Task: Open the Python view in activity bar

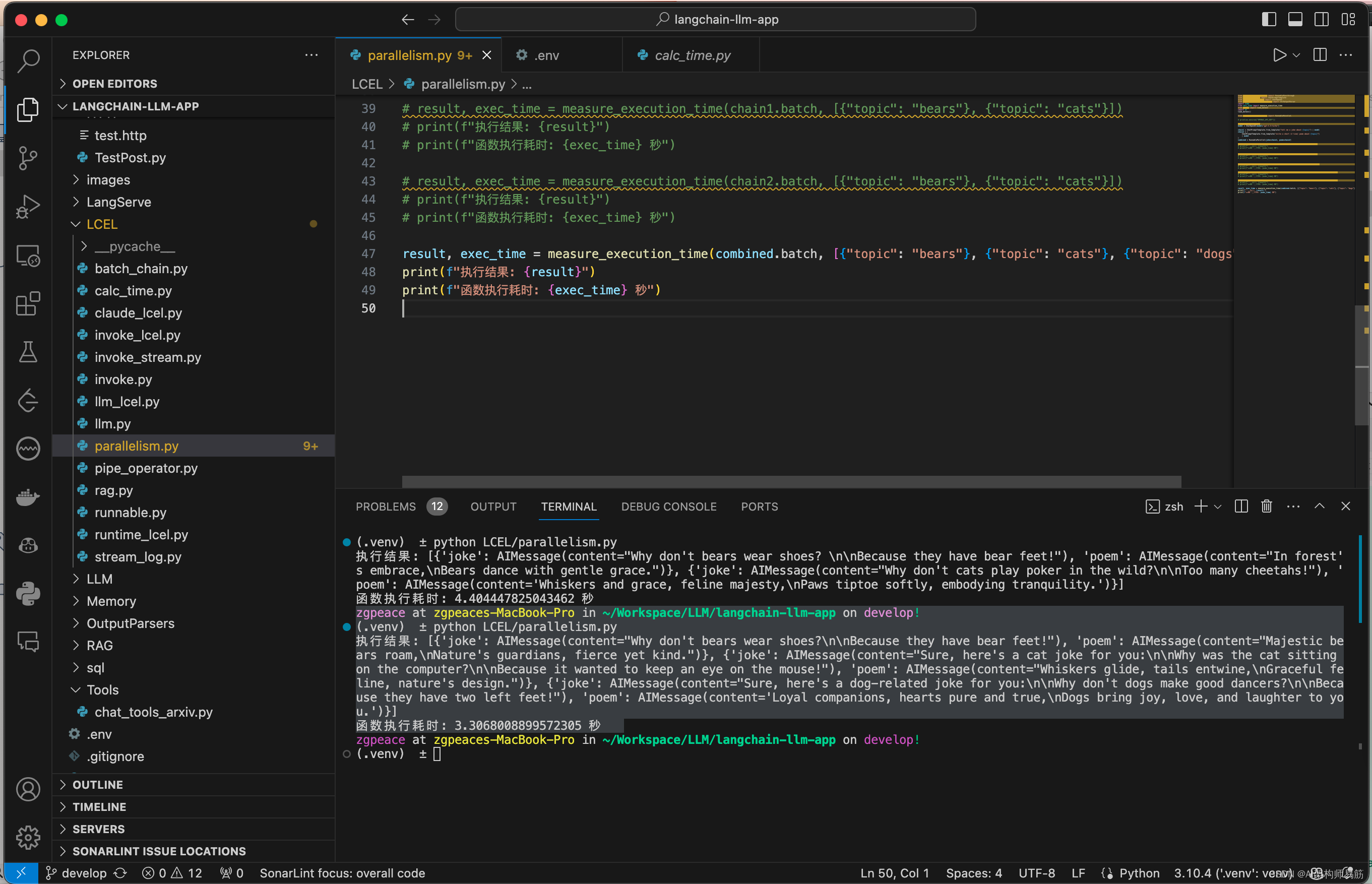Action: pyautogui.click(x=28, y=594)
